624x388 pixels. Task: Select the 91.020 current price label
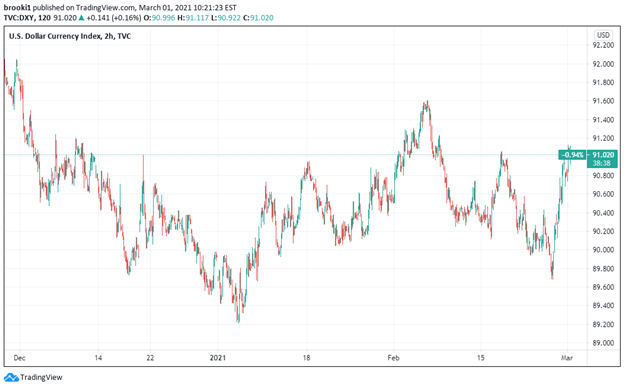603,155
